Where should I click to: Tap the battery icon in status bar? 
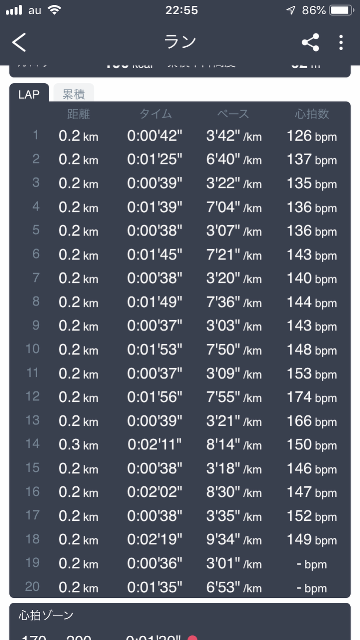coord(342,10)
